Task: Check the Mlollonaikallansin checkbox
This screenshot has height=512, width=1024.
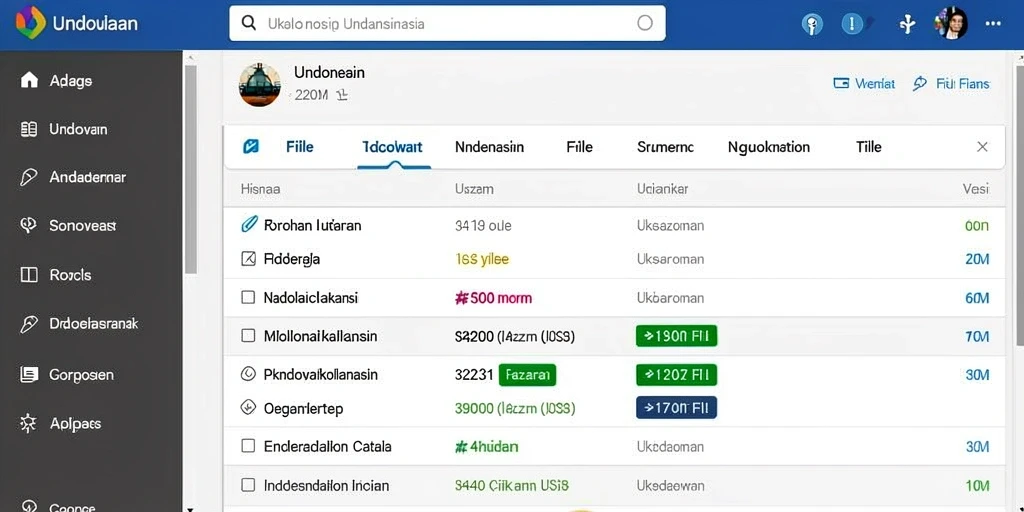Action: coord(248,336)
